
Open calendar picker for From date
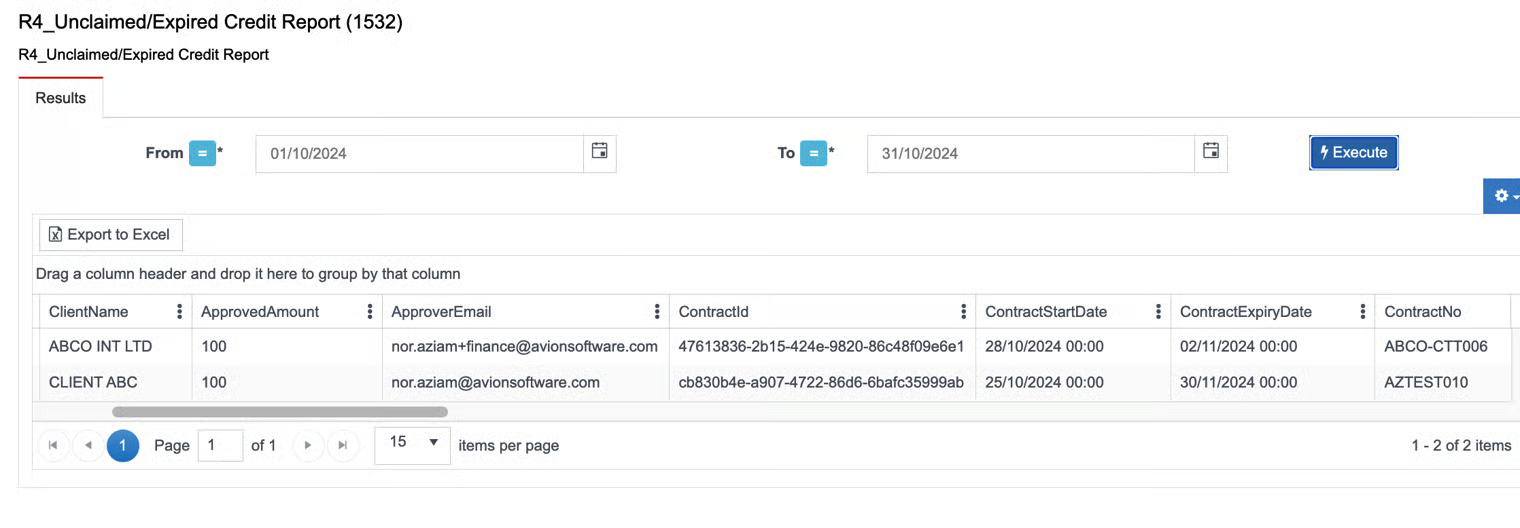point(600,153)
